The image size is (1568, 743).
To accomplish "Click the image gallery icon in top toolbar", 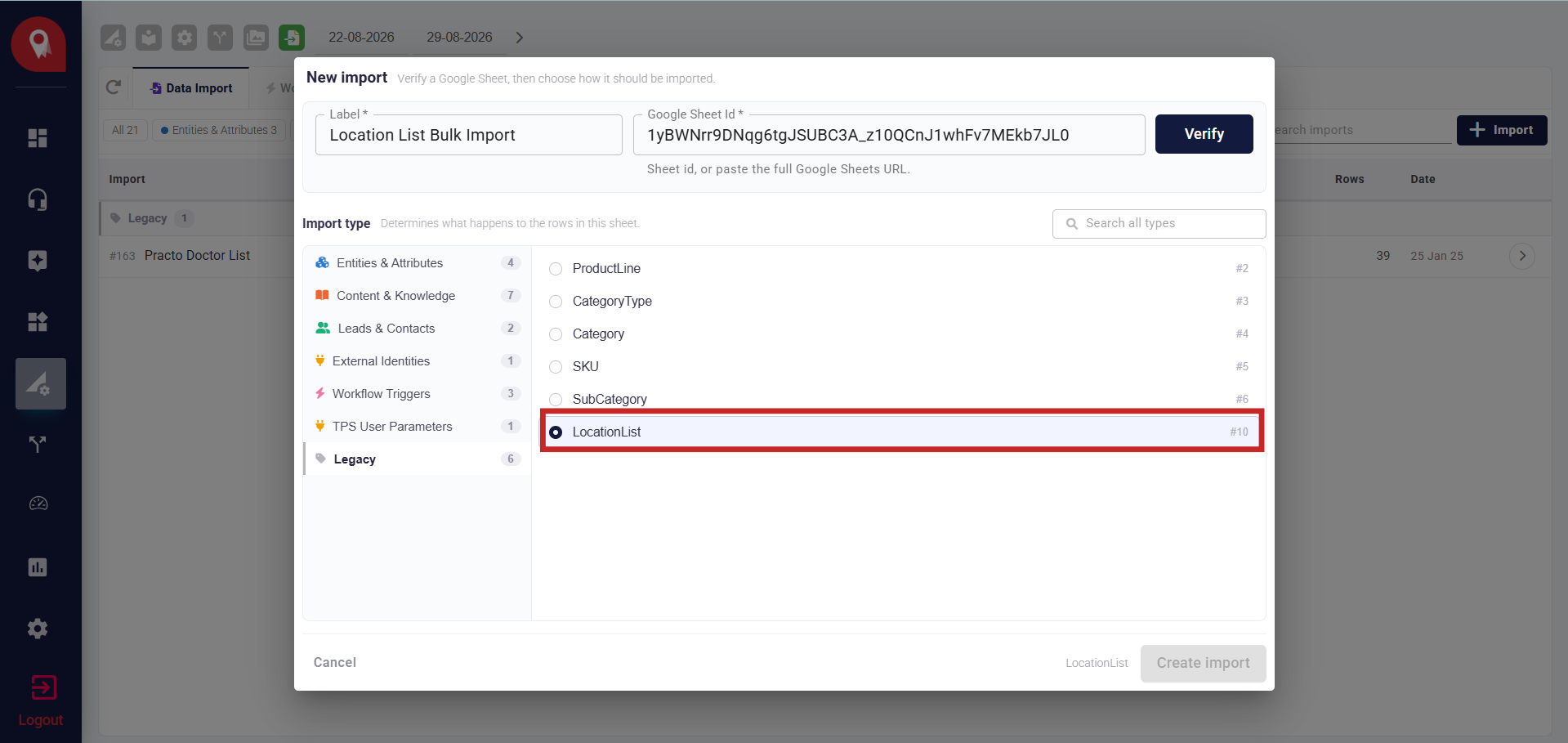I will pos(256,38).
